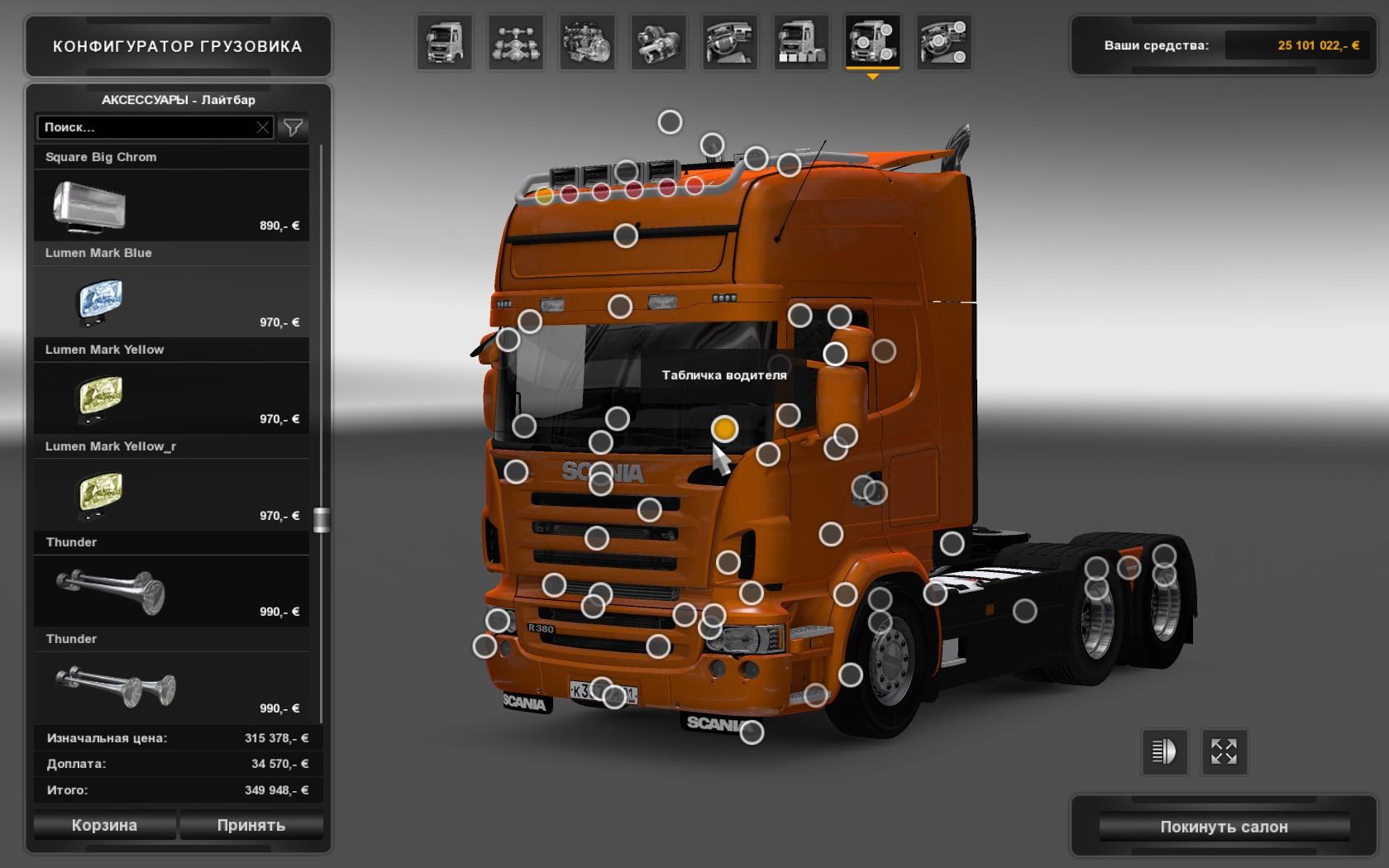Select the transmission category icon
This screenshot has height=868, width=1389.
658,42
